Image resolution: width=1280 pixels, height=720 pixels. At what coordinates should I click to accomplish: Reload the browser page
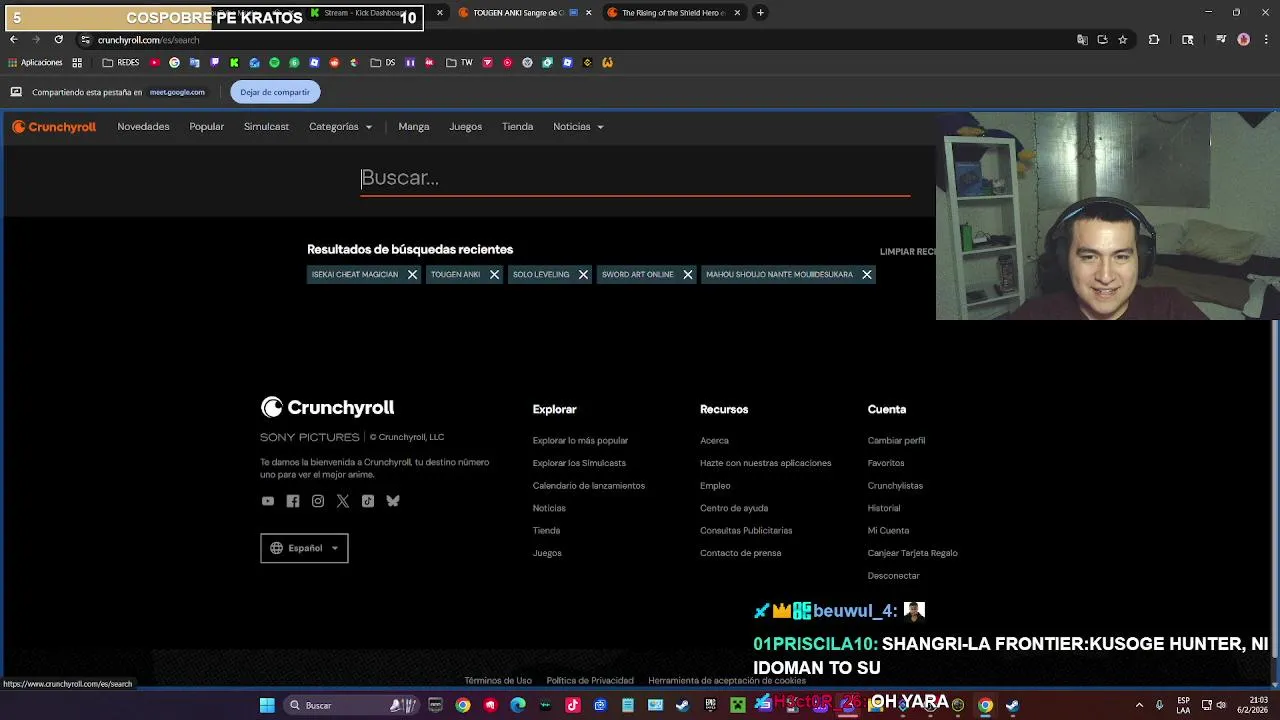58,39
